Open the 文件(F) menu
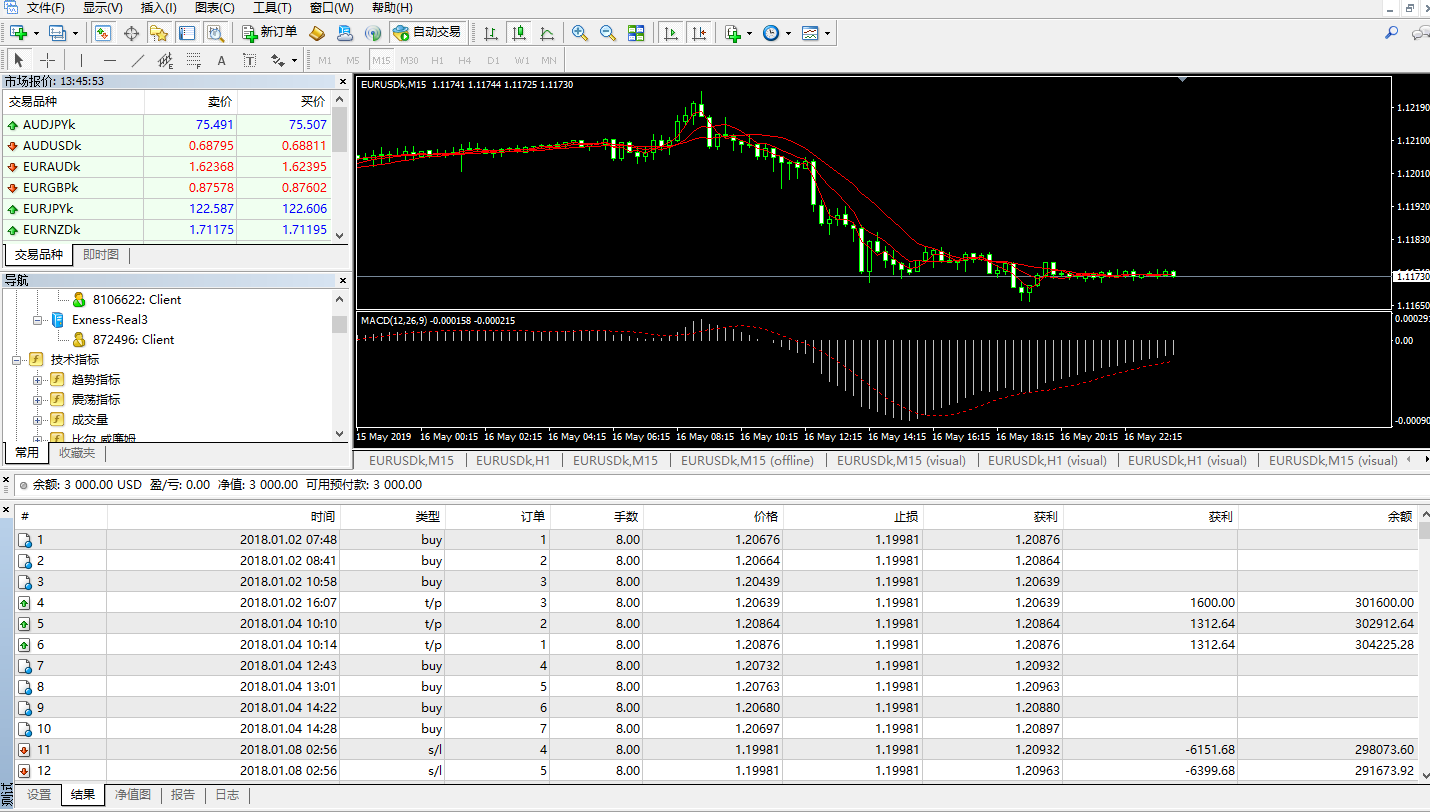Image resolution: width=1430 pixels, height=812 pixels. tap(45, 8)
